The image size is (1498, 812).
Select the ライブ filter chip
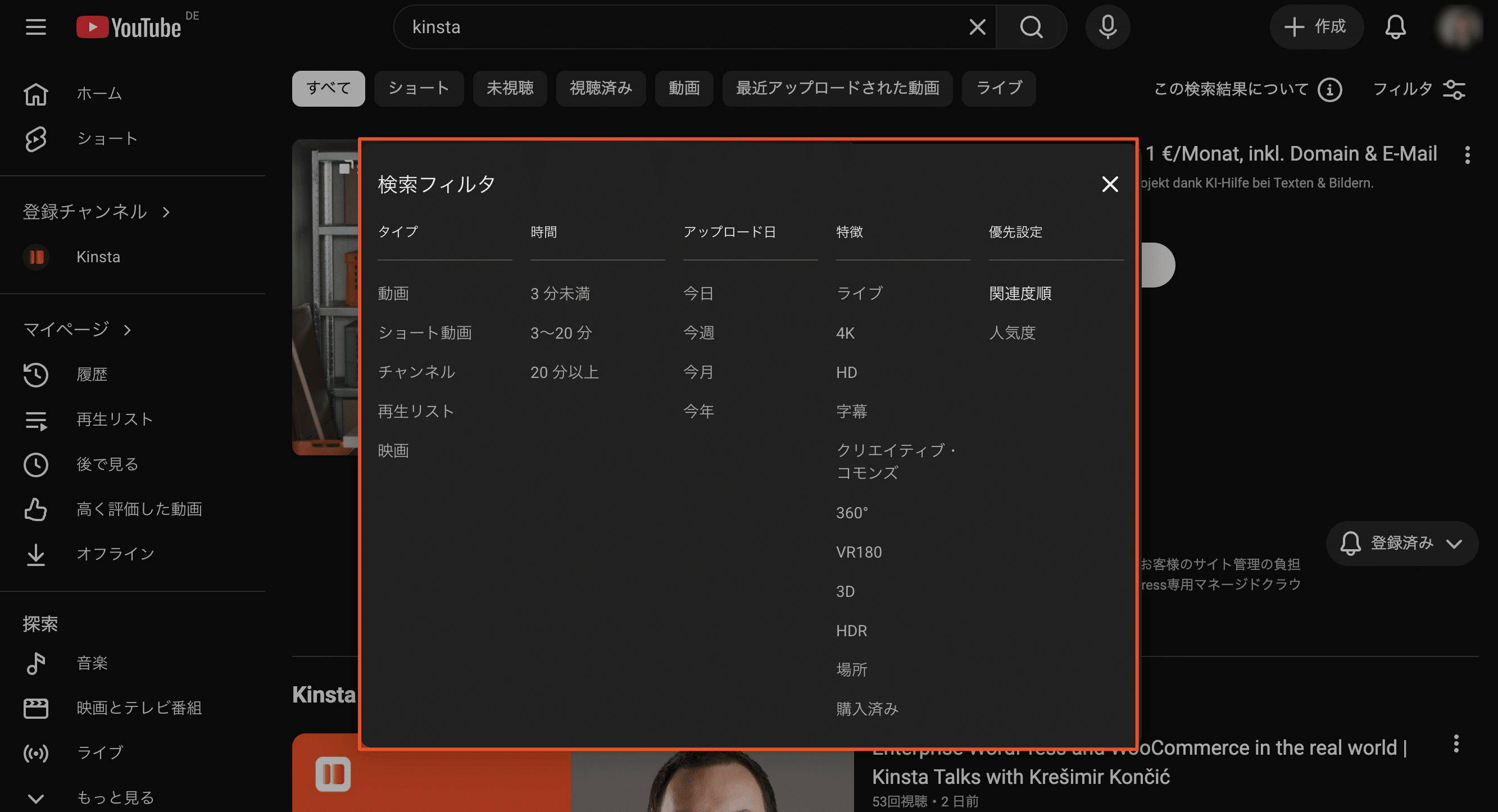[x=998, y=88]
